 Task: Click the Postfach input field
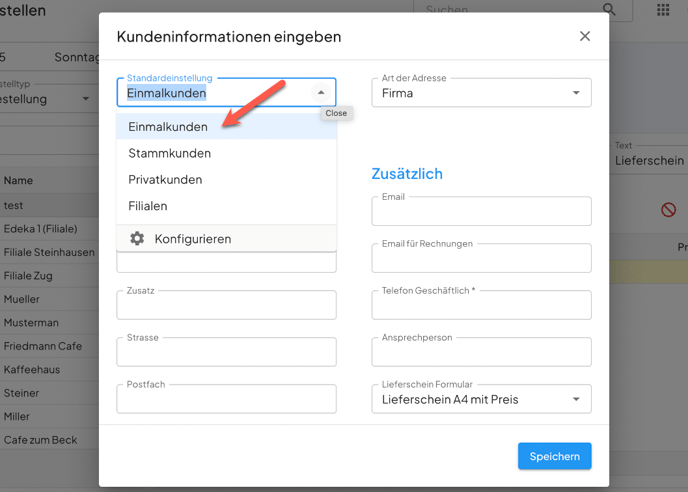tap(226, 400)
